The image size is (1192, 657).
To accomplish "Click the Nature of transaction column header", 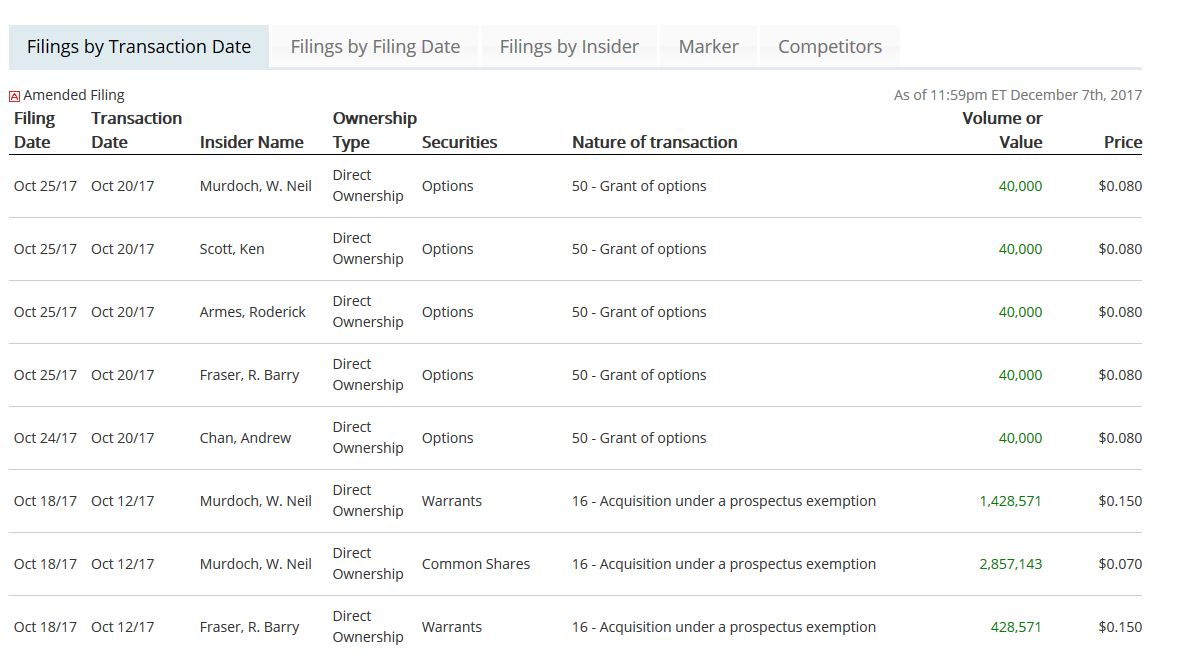I will pyautogui.click(x=654, y=142).
